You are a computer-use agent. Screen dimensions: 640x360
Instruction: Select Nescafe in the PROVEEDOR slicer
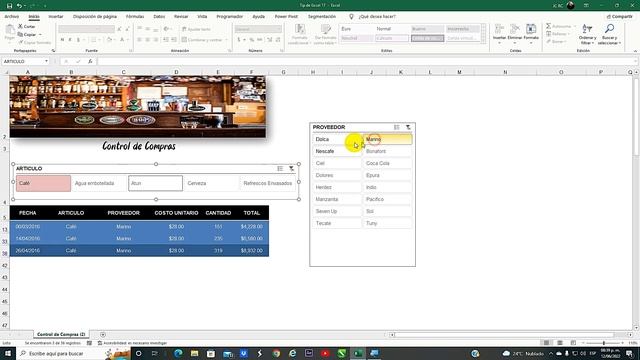337,151
